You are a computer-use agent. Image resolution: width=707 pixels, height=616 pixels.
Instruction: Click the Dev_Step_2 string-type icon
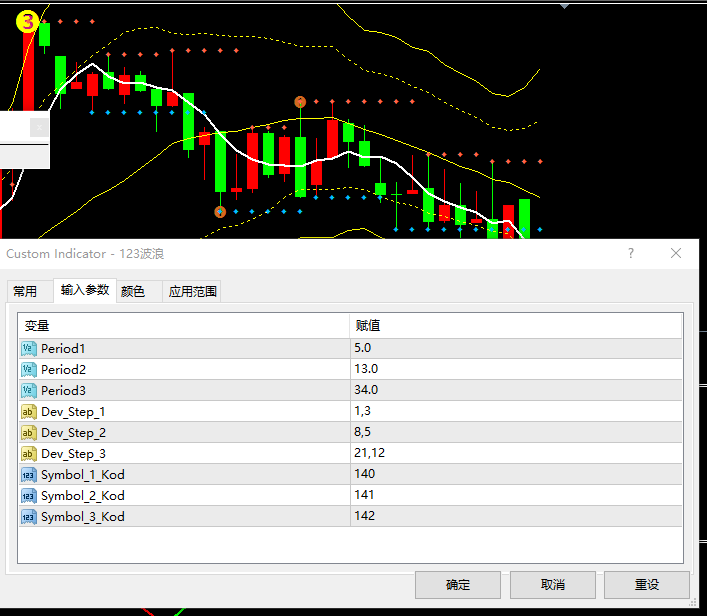(29, 432)
